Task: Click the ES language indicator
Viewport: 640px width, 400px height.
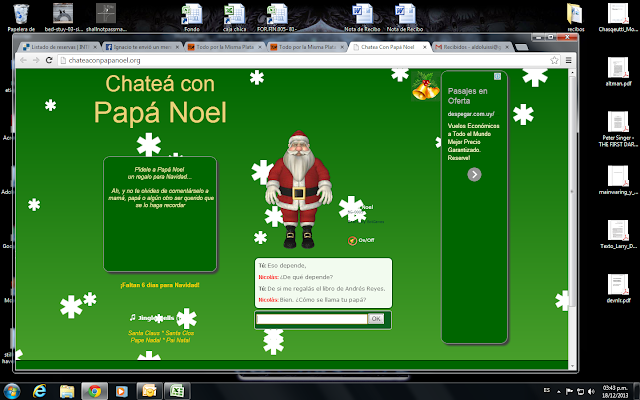Action: pos(547,391)
